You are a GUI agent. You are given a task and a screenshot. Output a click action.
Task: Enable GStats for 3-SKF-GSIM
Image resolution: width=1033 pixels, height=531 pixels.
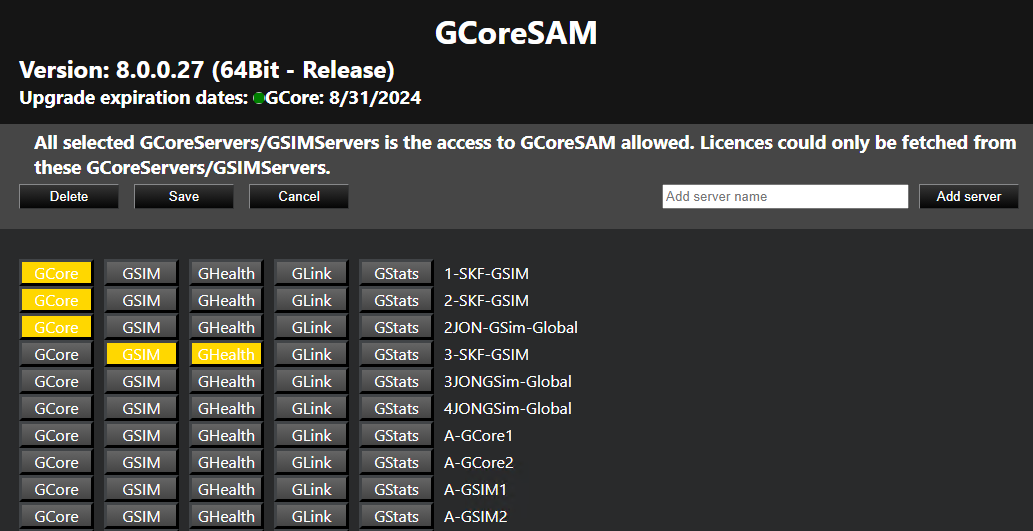click(396, 354)
